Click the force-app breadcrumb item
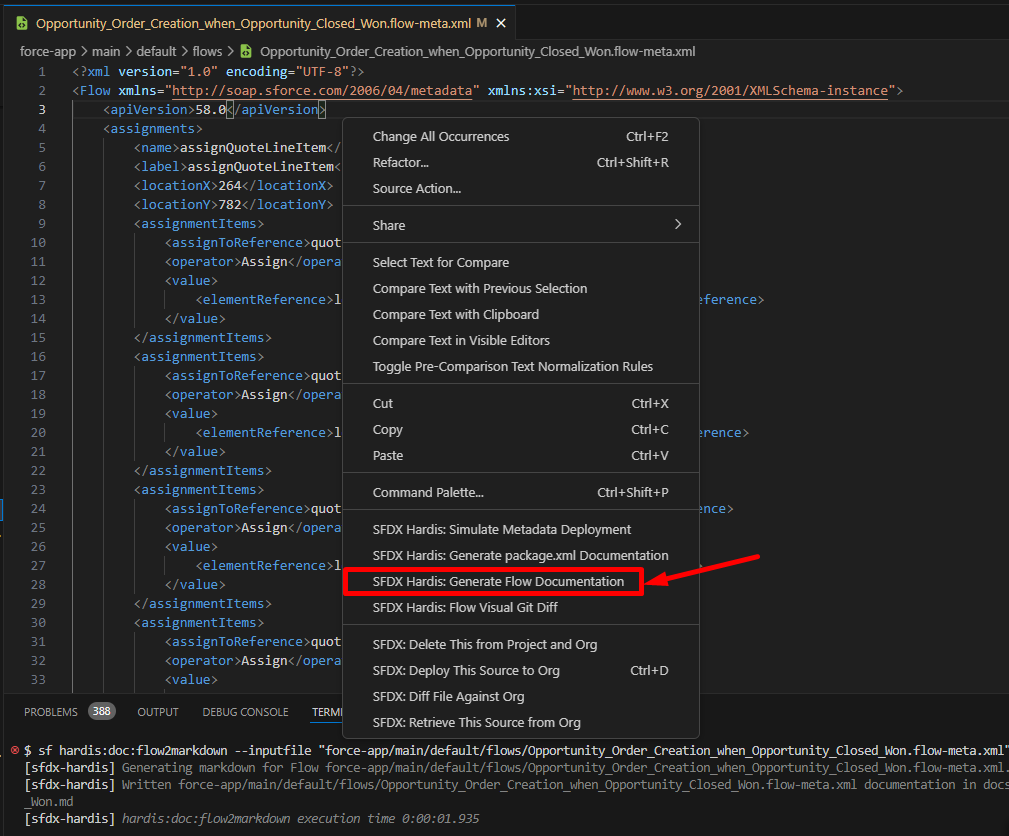The image size is (1009, 836). [x=48, y=51]
